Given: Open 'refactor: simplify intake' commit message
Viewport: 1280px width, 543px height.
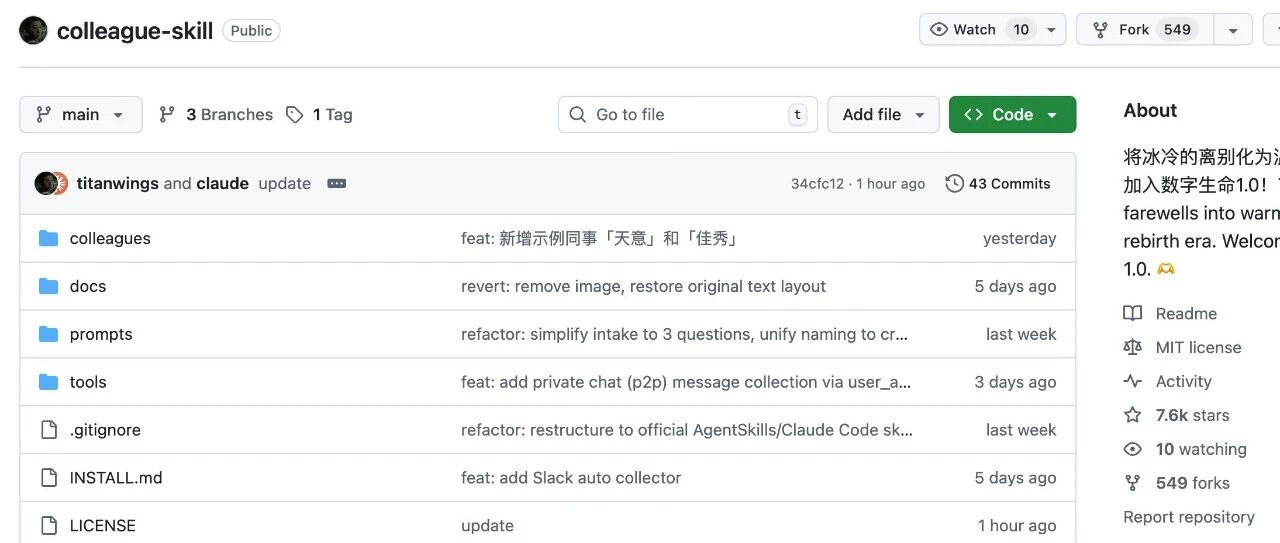Looking at the screenshot, I should (685, 334).
